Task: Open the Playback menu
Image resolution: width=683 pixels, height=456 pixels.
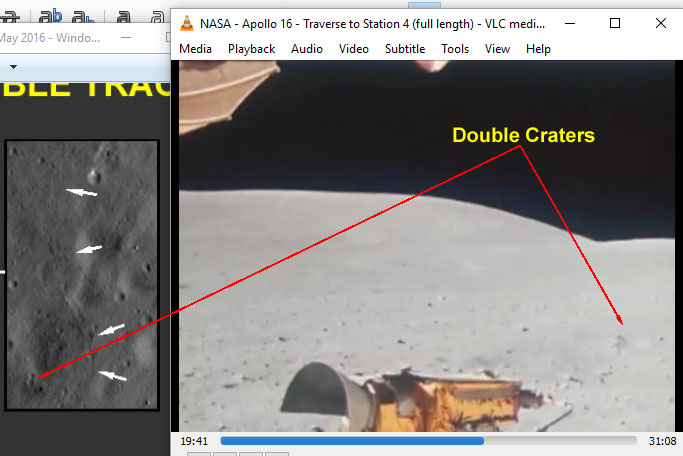Action: [x=251, y=49]
